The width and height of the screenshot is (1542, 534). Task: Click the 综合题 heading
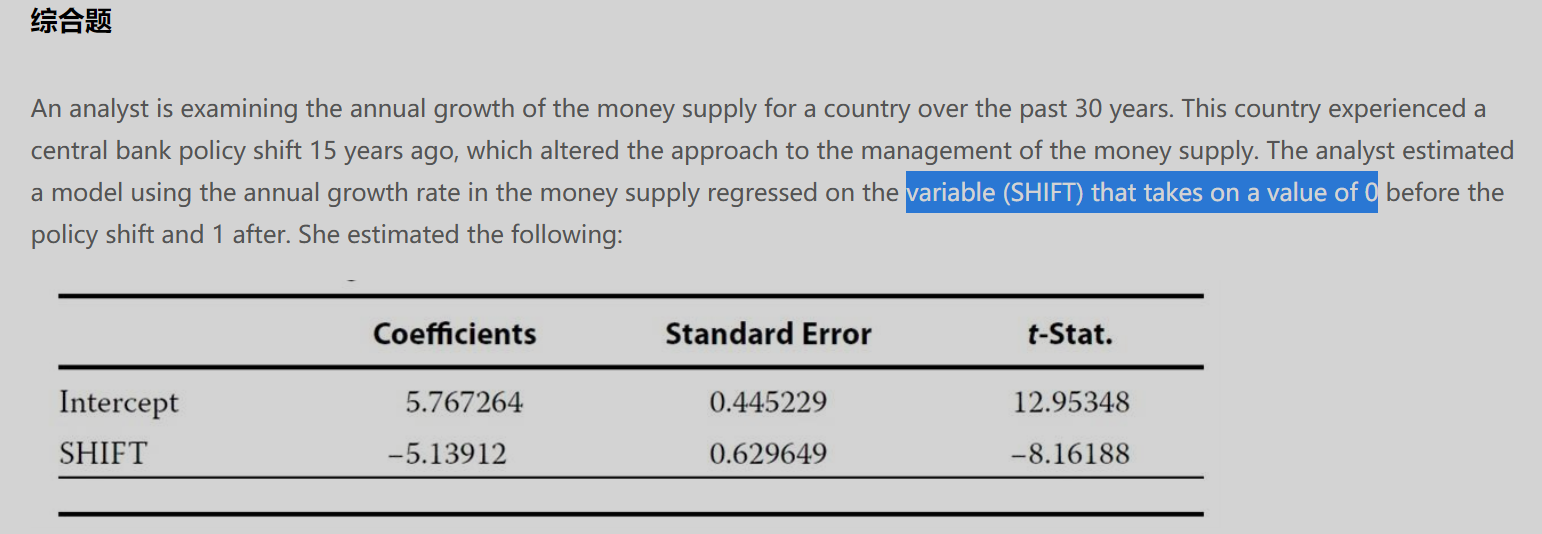pyautogui.click(x=71, y=21)
